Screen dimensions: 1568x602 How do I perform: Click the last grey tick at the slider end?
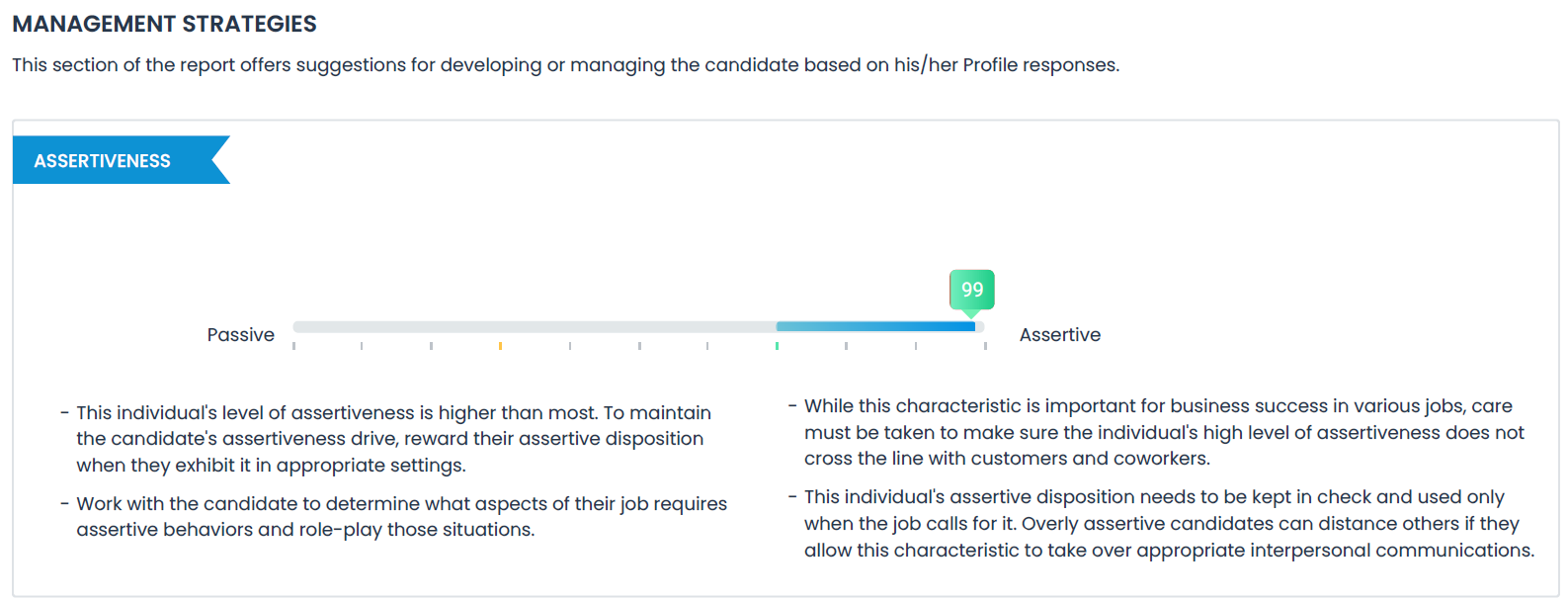[x=985, y=346]
